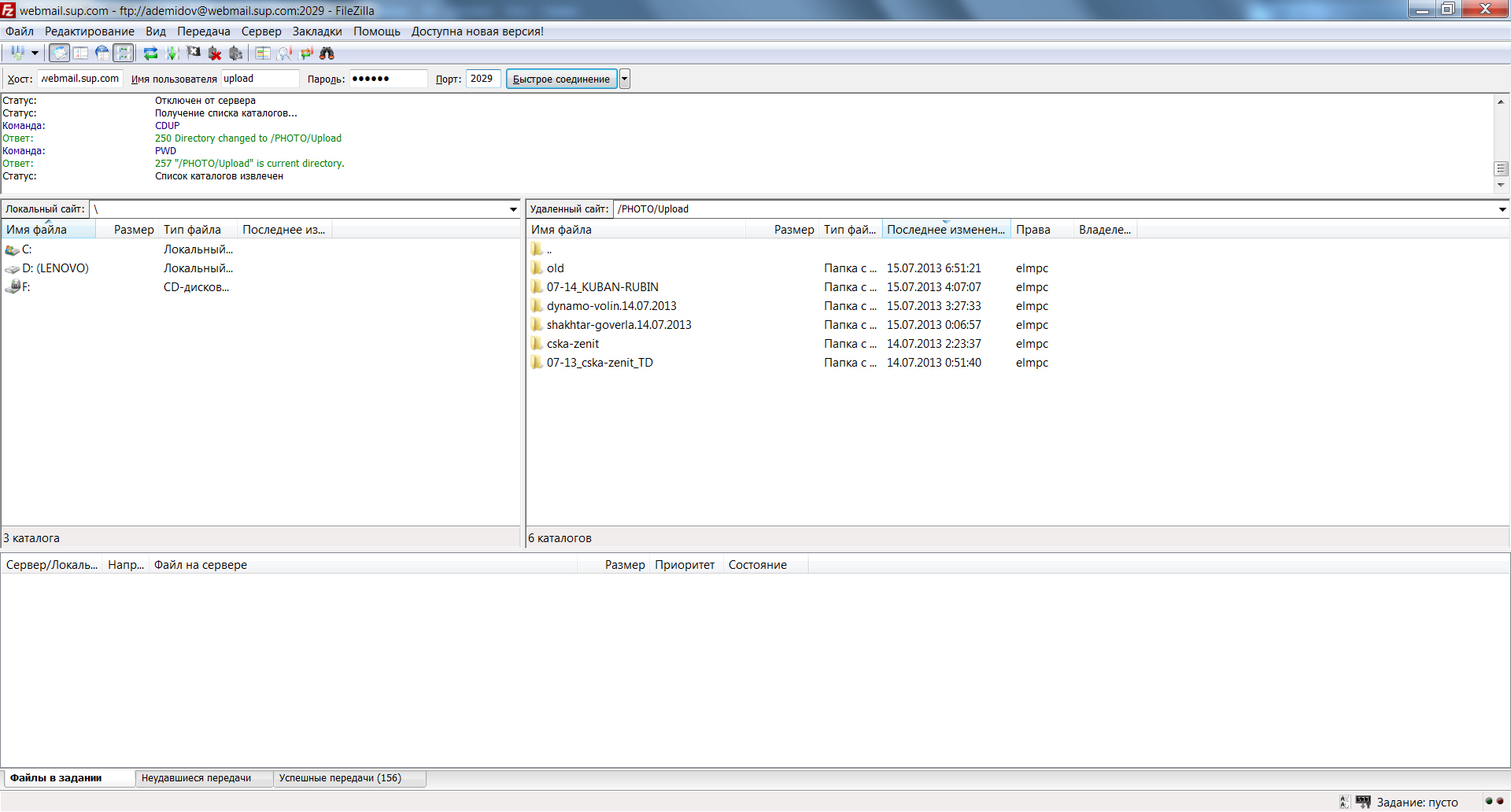Click the message log scroll up arrow
Viewport: 1511px width, 812px height.
[1501, 101]
